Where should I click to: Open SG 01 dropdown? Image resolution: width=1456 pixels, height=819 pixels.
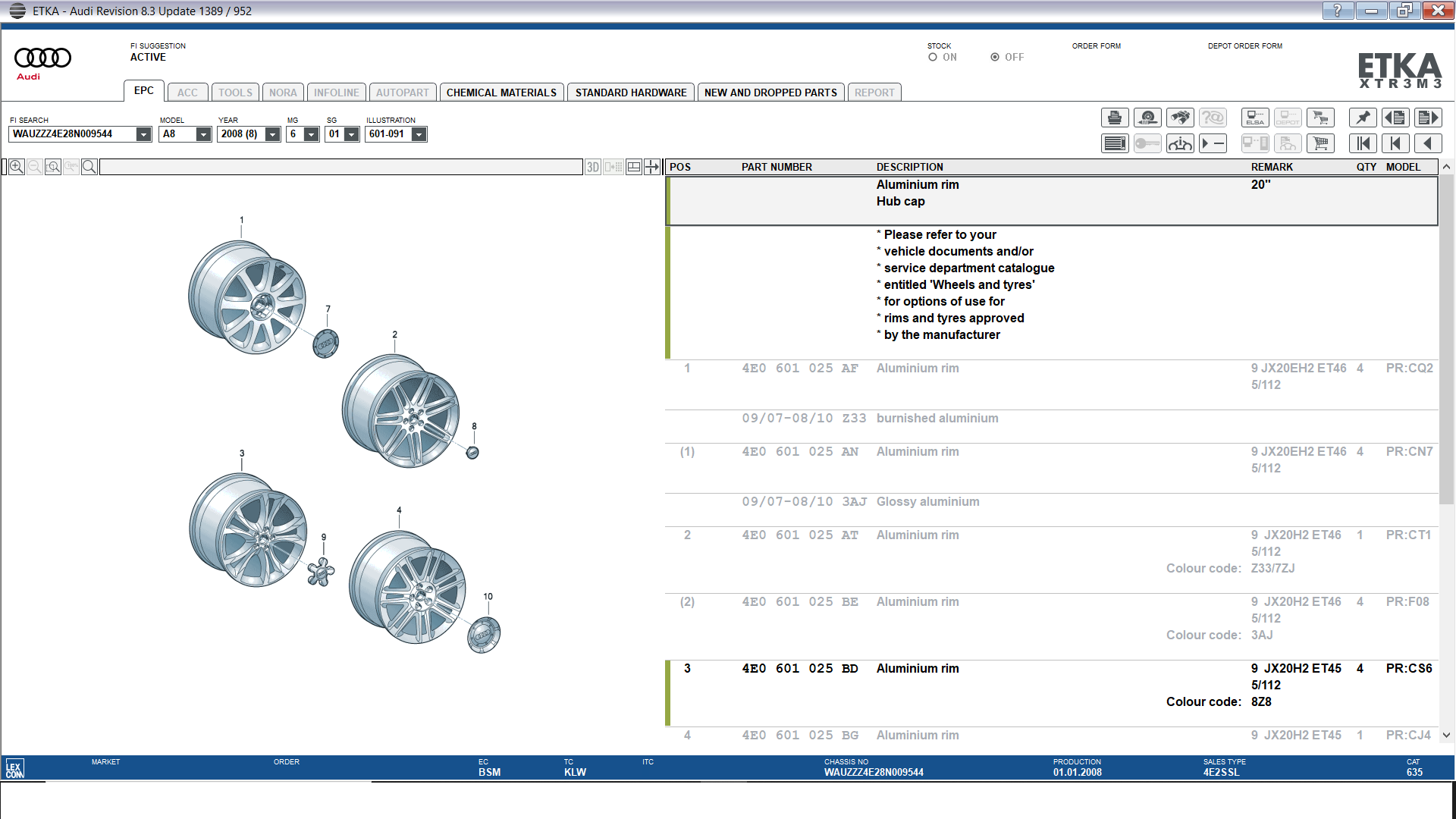[x=351, y=134]
